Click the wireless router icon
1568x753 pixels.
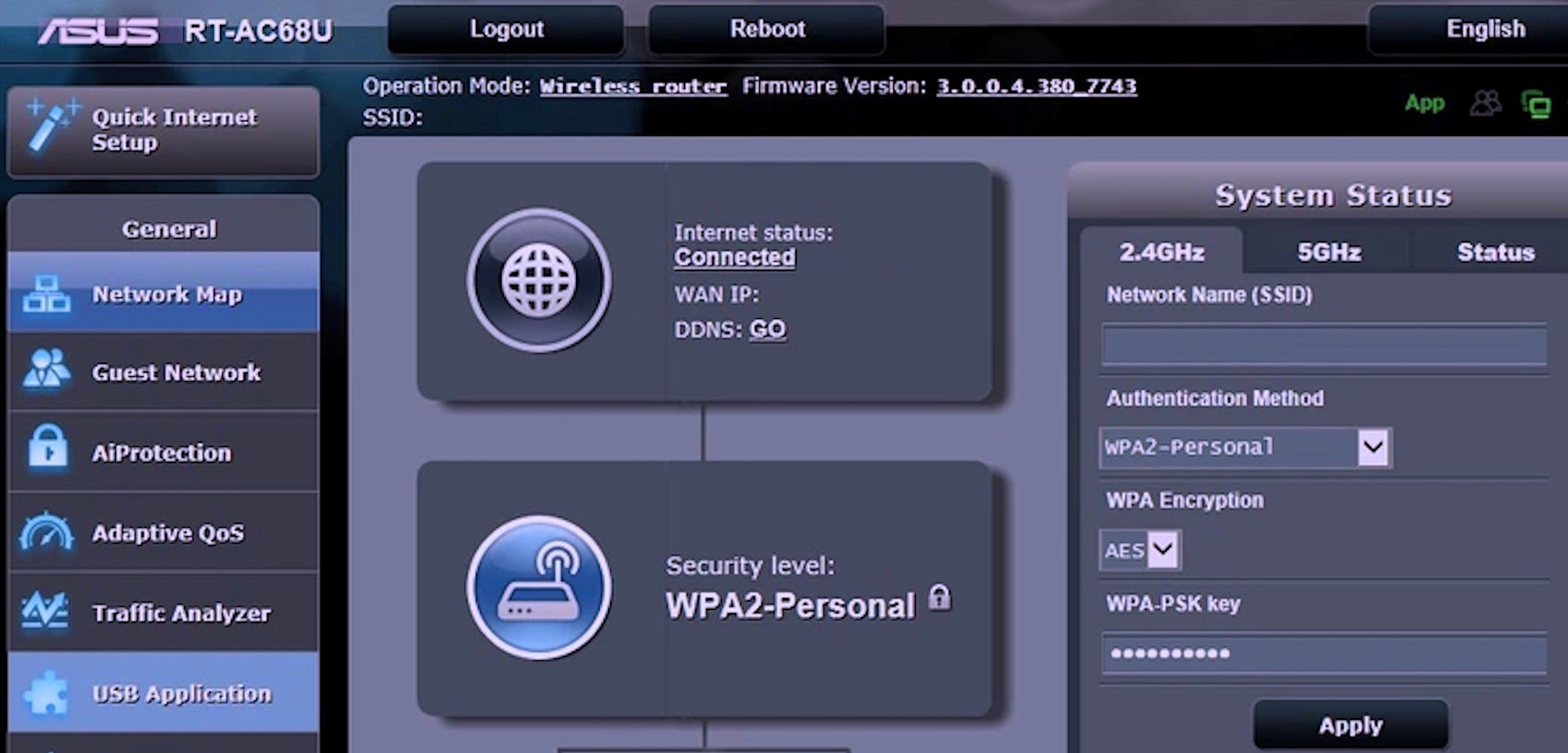point(539,588)
